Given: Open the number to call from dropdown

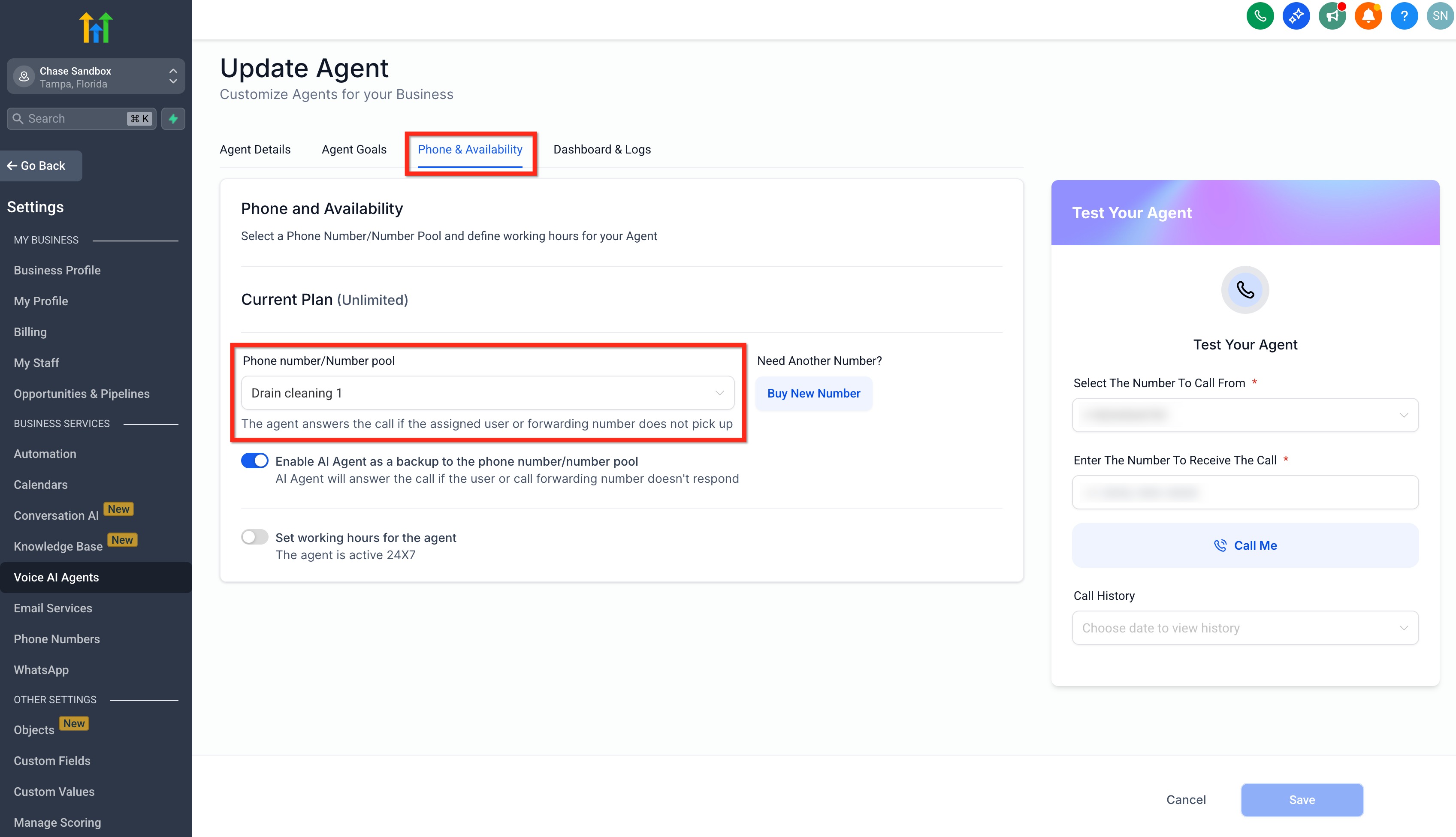Looking at the screenshot, I should [1245, 415].
